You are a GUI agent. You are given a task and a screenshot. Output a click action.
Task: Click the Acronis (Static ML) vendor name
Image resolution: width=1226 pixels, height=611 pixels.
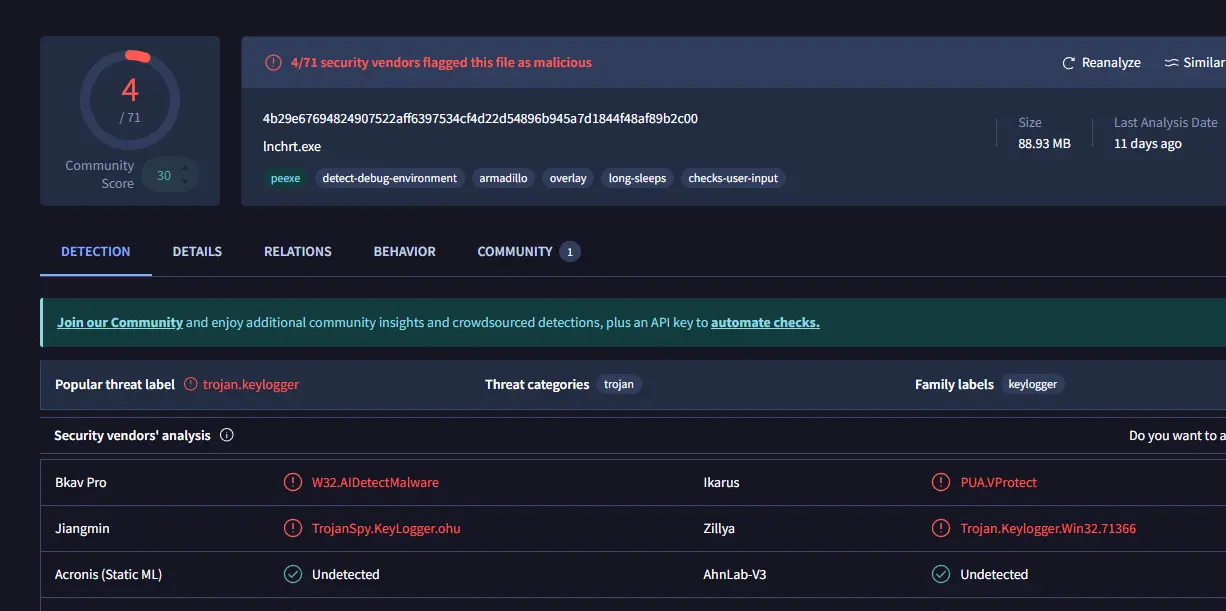[108, 574]
